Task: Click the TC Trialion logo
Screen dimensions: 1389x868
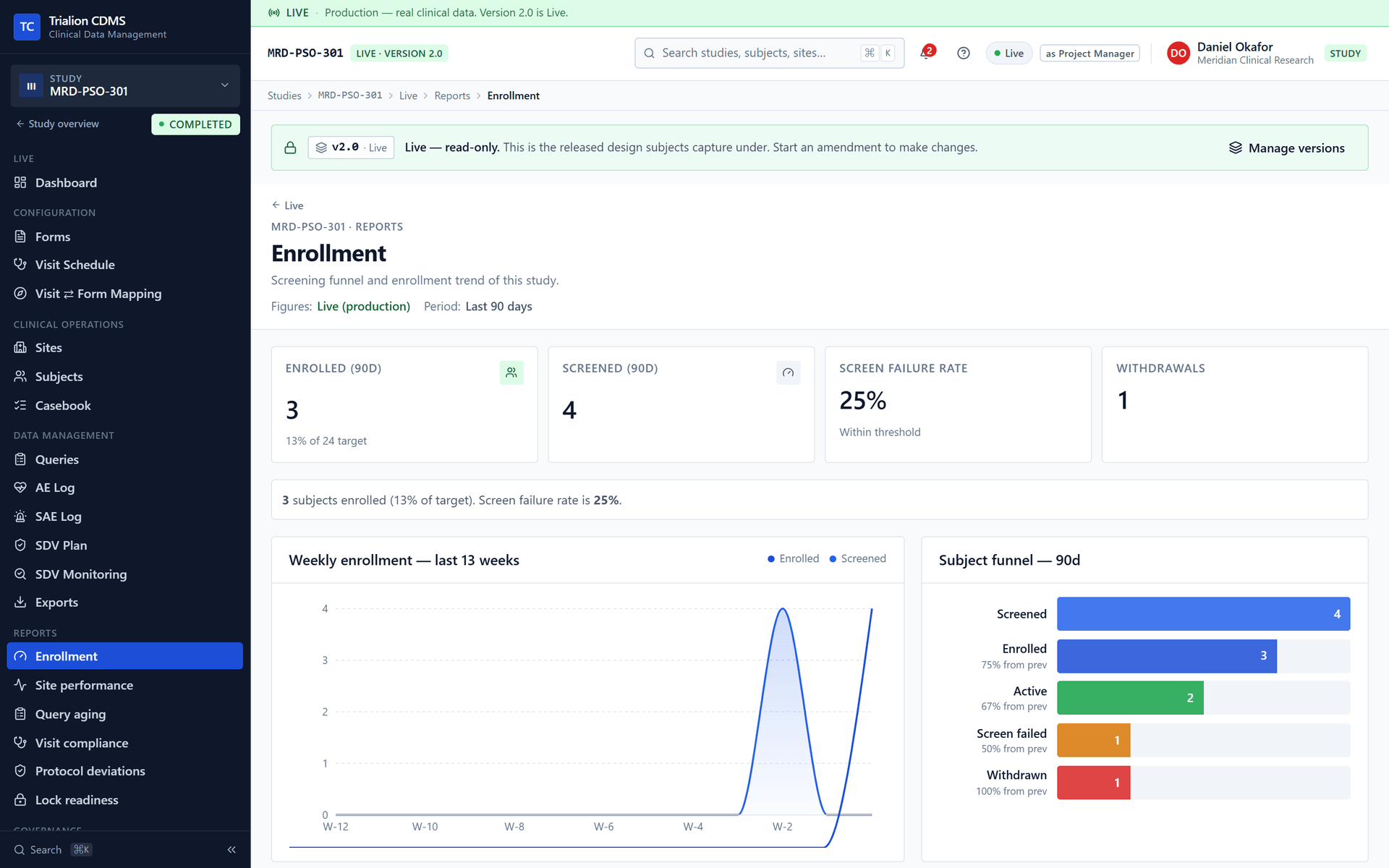Action: [x=27, y=27]
